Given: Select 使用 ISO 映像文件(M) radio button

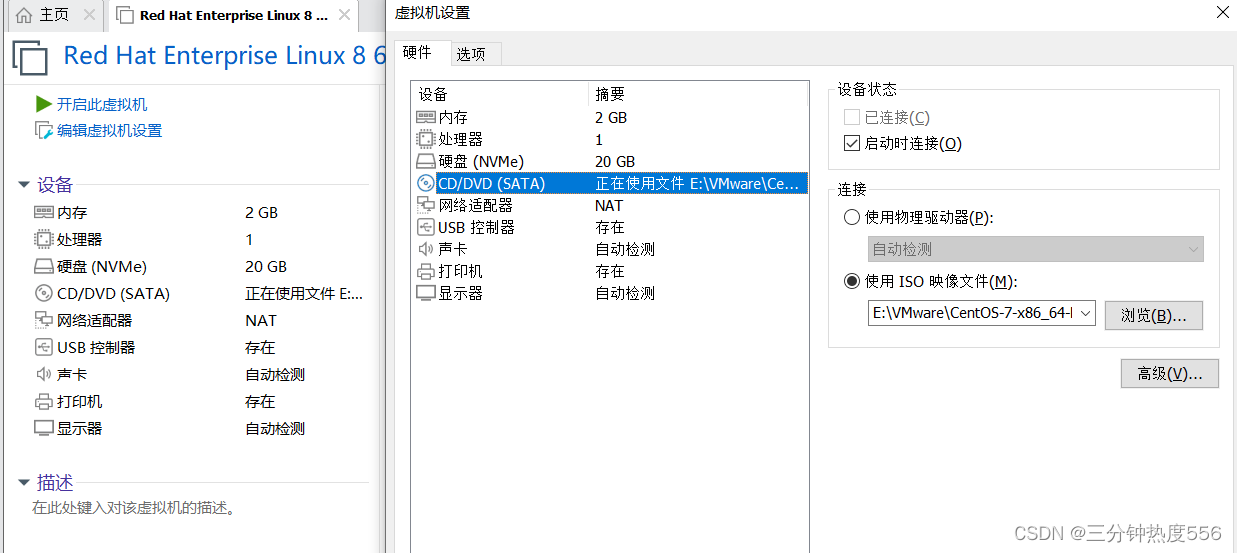Looking at the screenshot, I should pos(852,282).
